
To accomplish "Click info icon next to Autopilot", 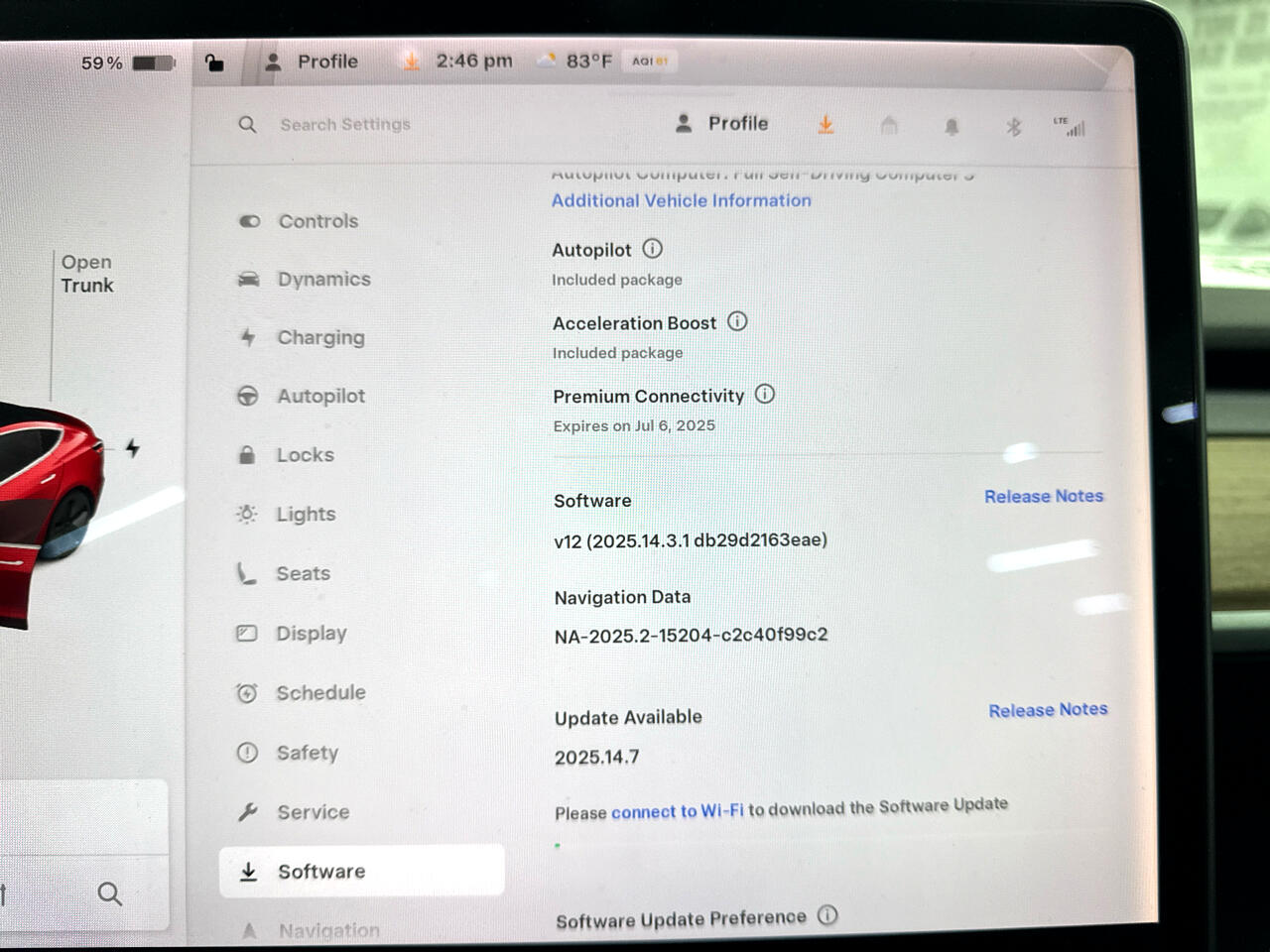I will point(652,249).
